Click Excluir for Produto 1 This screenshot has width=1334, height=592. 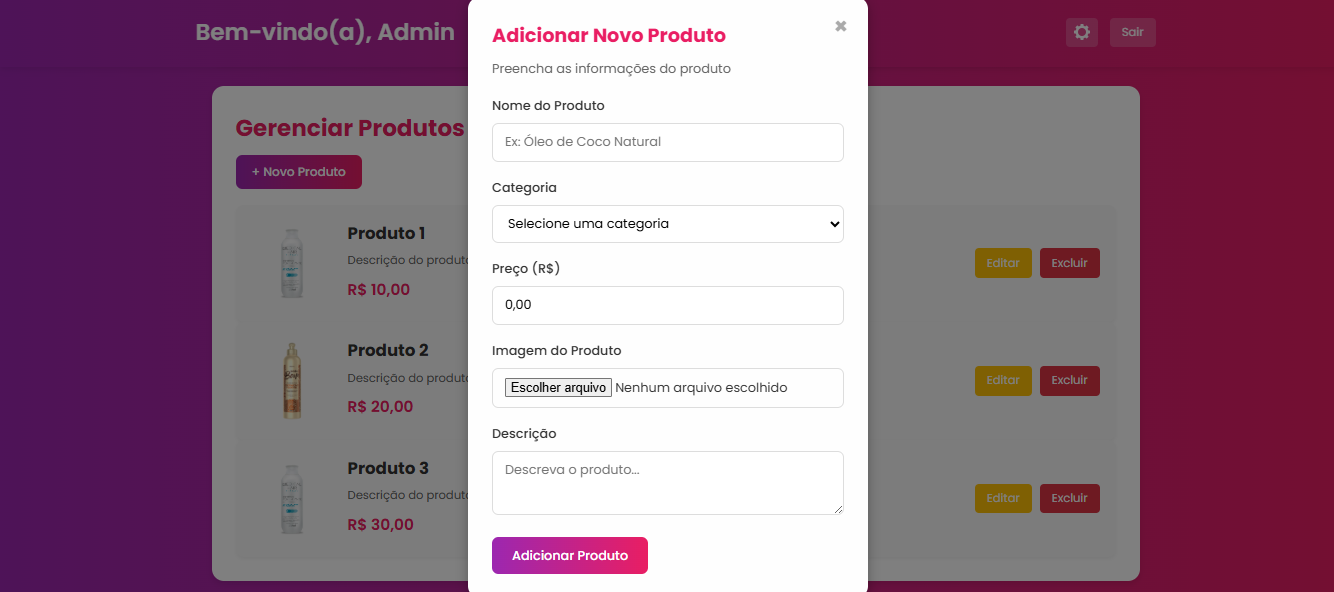tap(1069, 263)
